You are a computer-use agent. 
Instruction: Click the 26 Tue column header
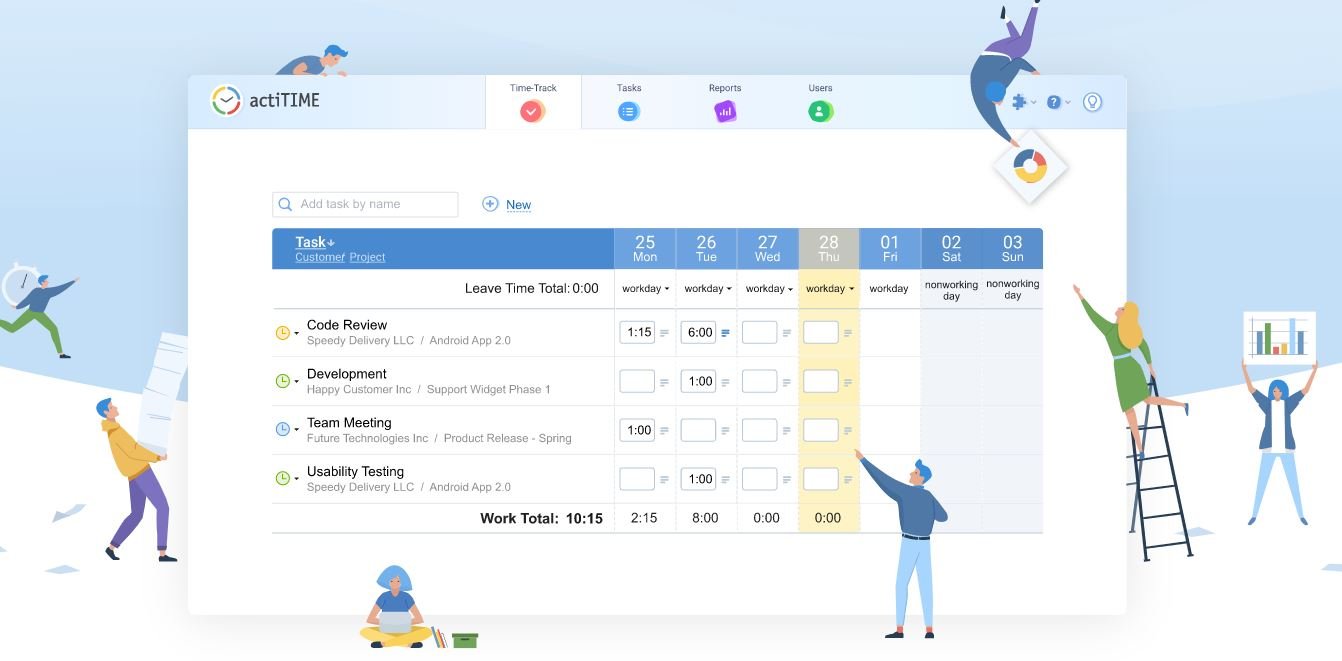(x=706, y=249)
